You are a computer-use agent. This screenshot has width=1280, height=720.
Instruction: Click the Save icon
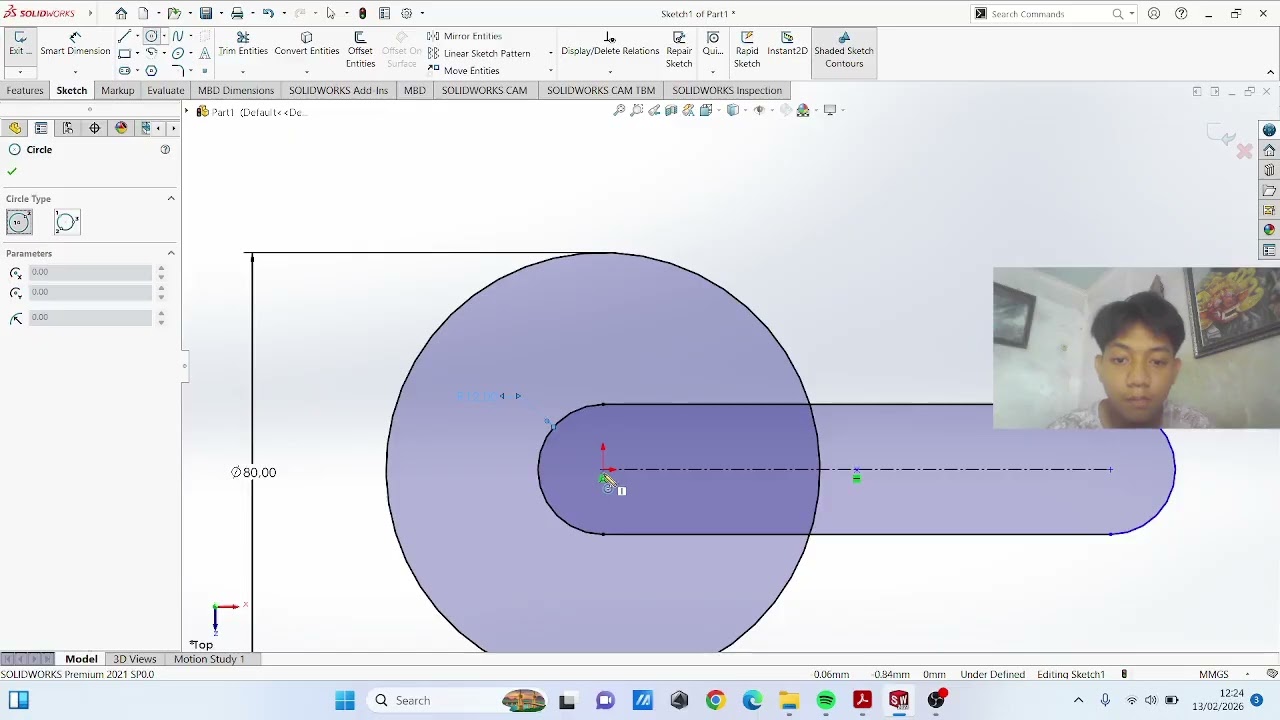pos(206,14)
